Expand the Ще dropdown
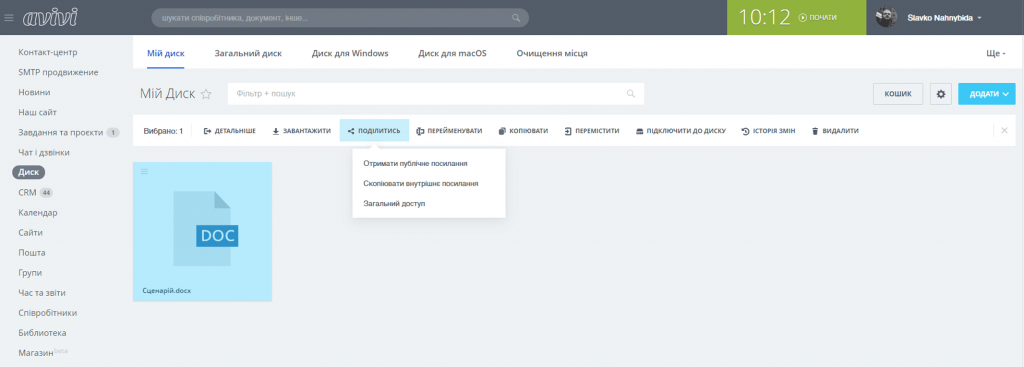 pyautogui.click(x=996, y=54)
